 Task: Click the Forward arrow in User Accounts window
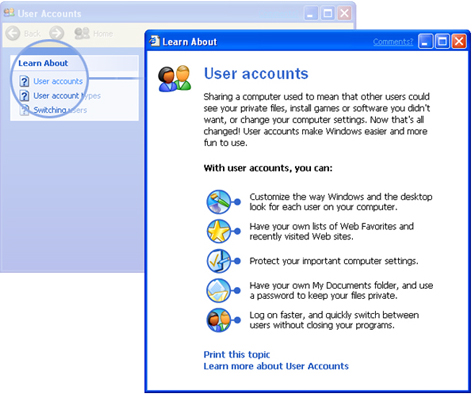tap(56, 33)
